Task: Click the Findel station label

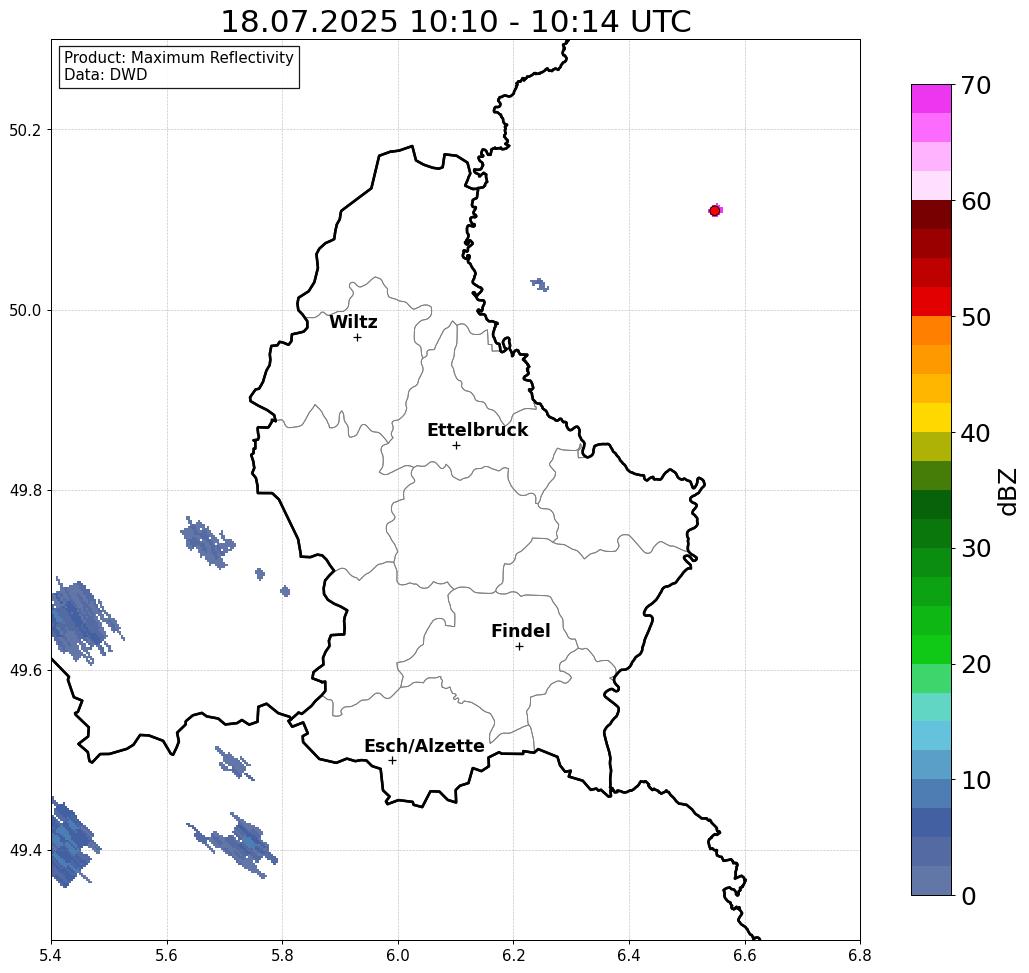Action: [520, 631]
